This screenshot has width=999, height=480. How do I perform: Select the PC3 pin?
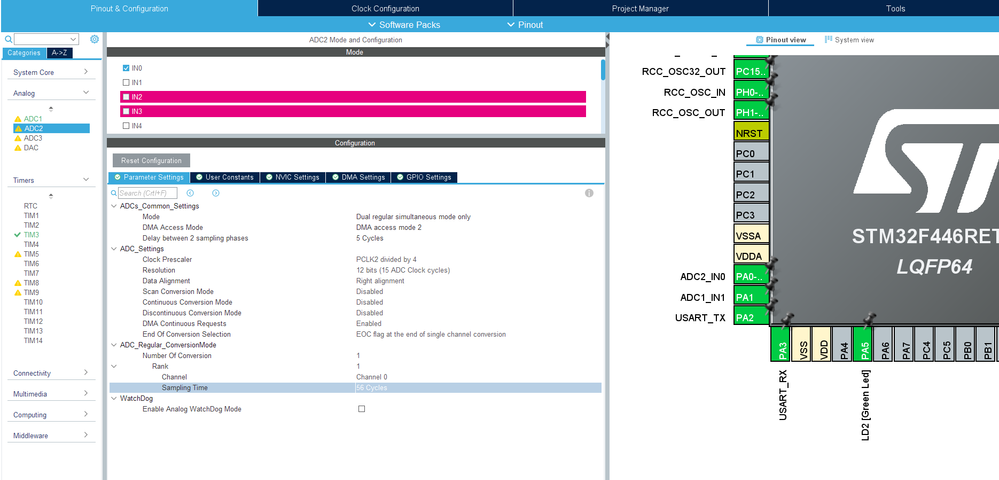(751, 215)
